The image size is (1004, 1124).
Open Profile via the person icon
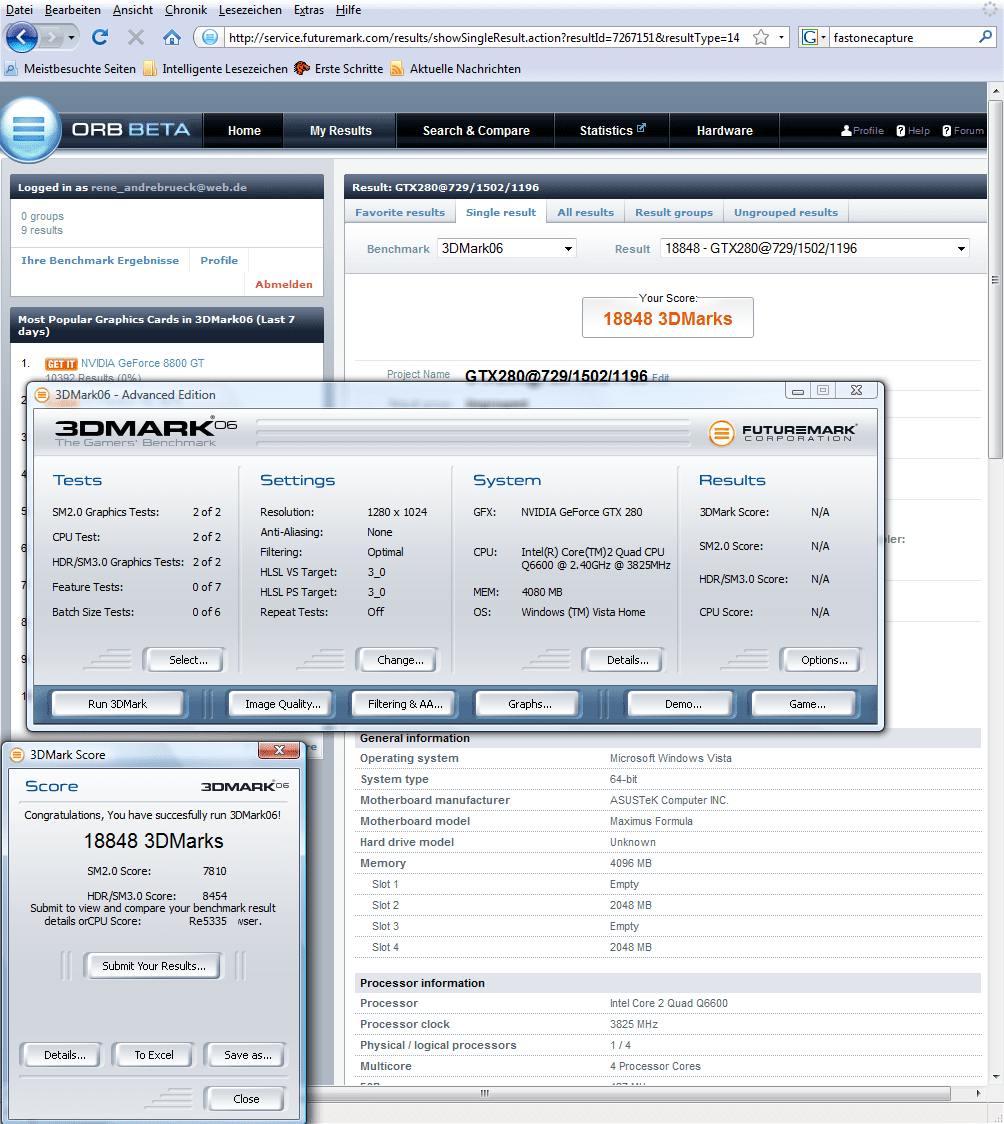tap(846, 130)
